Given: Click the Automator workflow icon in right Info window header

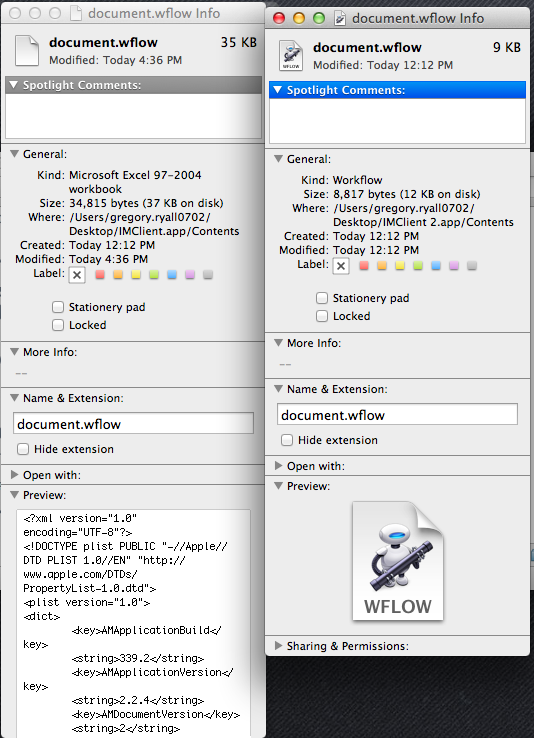Looking at the screenshot, I should [x=291, y=56].
